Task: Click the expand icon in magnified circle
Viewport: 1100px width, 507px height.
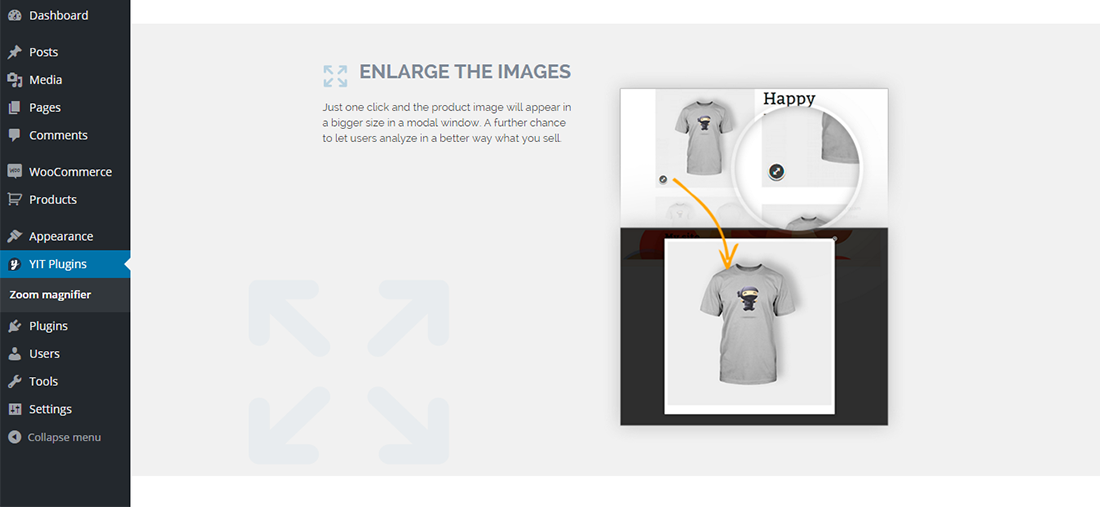Action: click(777, 171)
